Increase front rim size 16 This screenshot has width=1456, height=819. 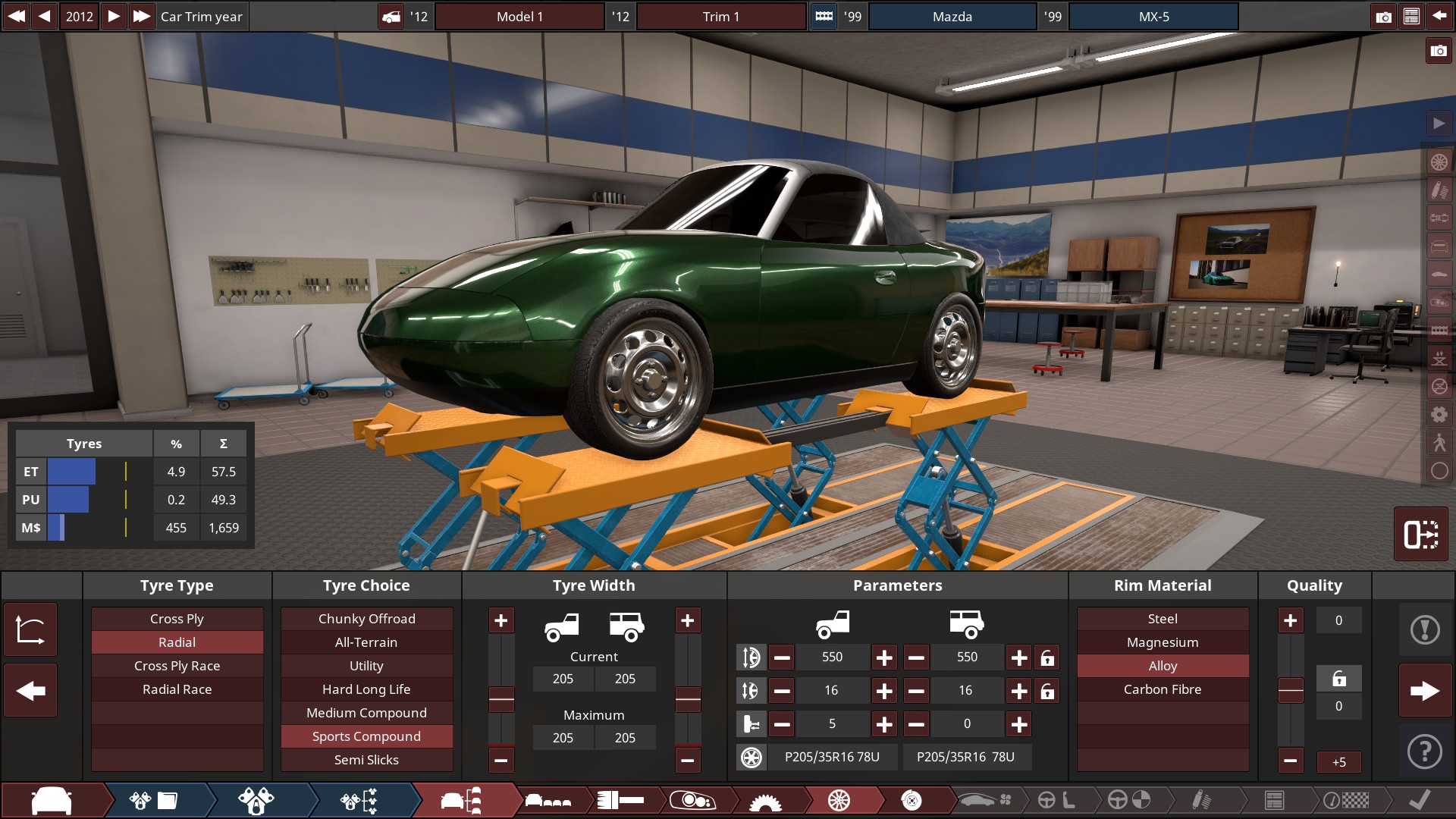pos(884,691)
